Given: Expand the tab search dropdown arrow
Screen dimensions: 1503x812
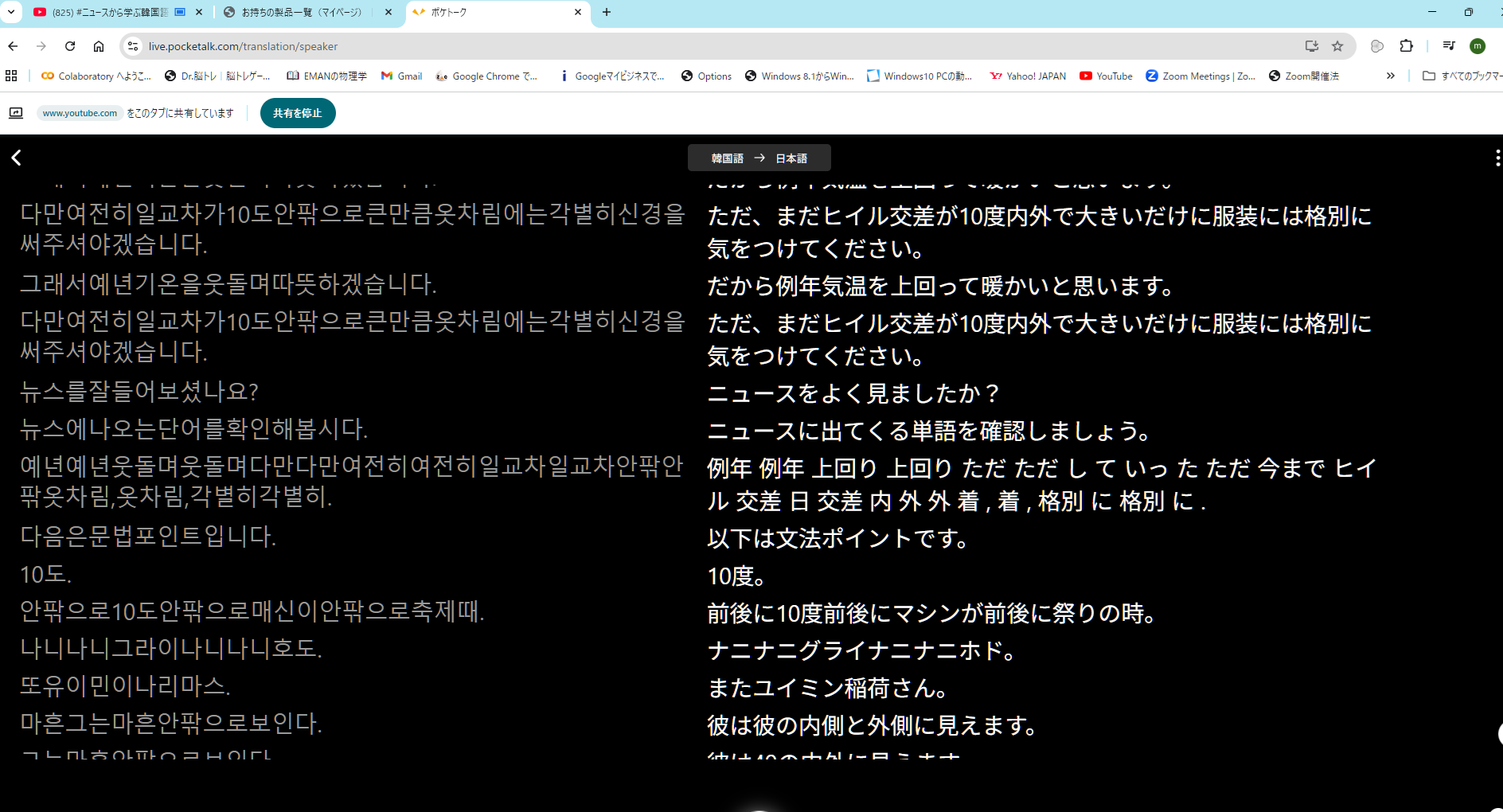Looking at the screenshot, I should [11, 12].
